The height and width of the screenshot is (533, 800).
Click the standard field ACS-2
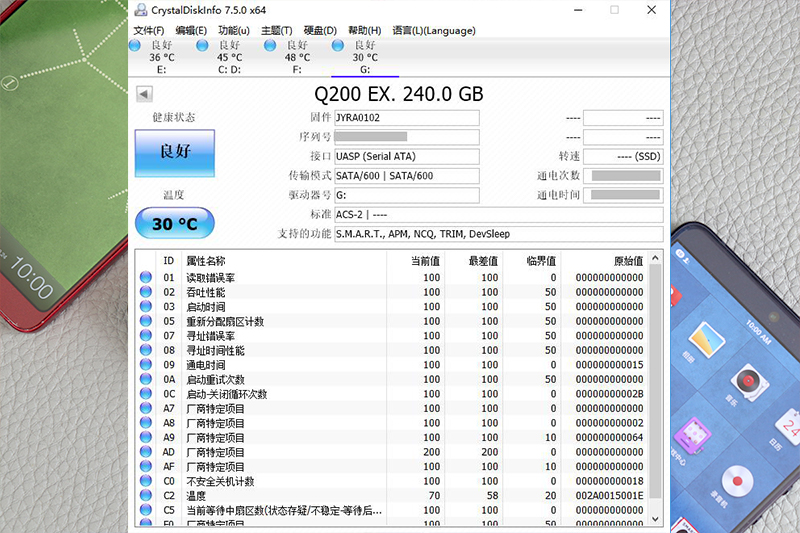[x=498, y=215]
